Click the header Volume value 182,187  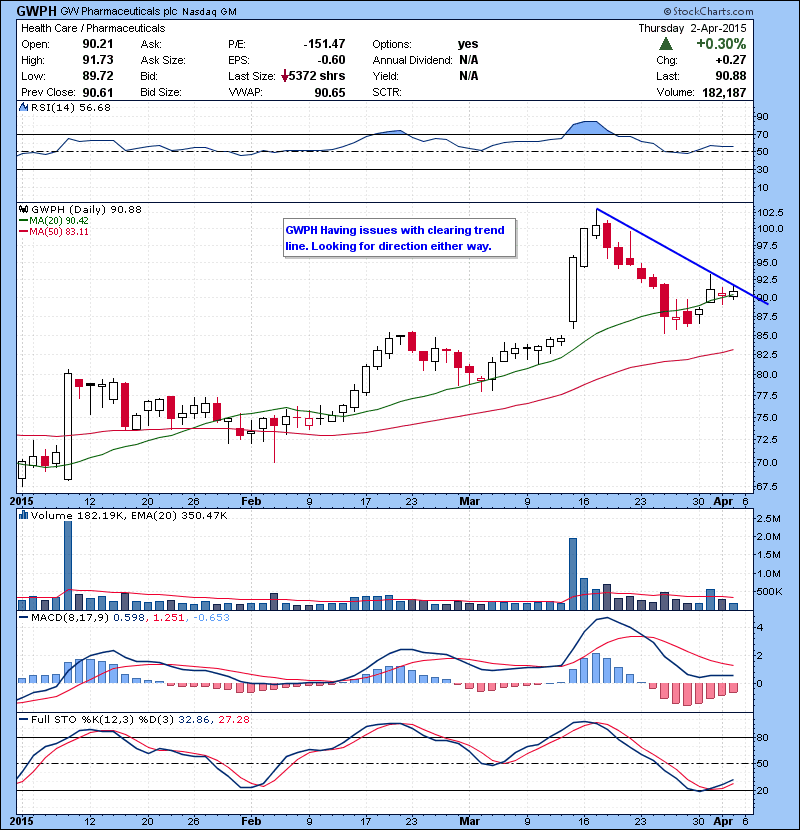(724, 93)
